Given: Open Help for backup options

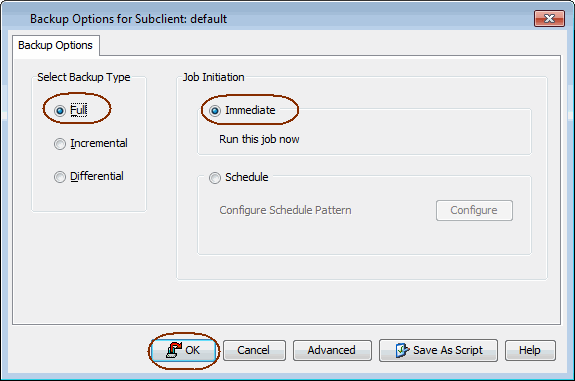Looking at the screenshot, I should 530,351.
